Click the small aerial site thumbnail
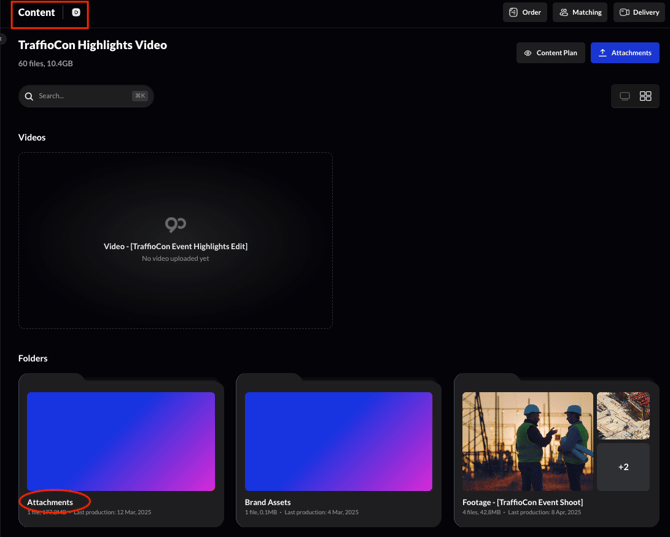This screenshot has width=670, height=537. click(x=623, y=415)
